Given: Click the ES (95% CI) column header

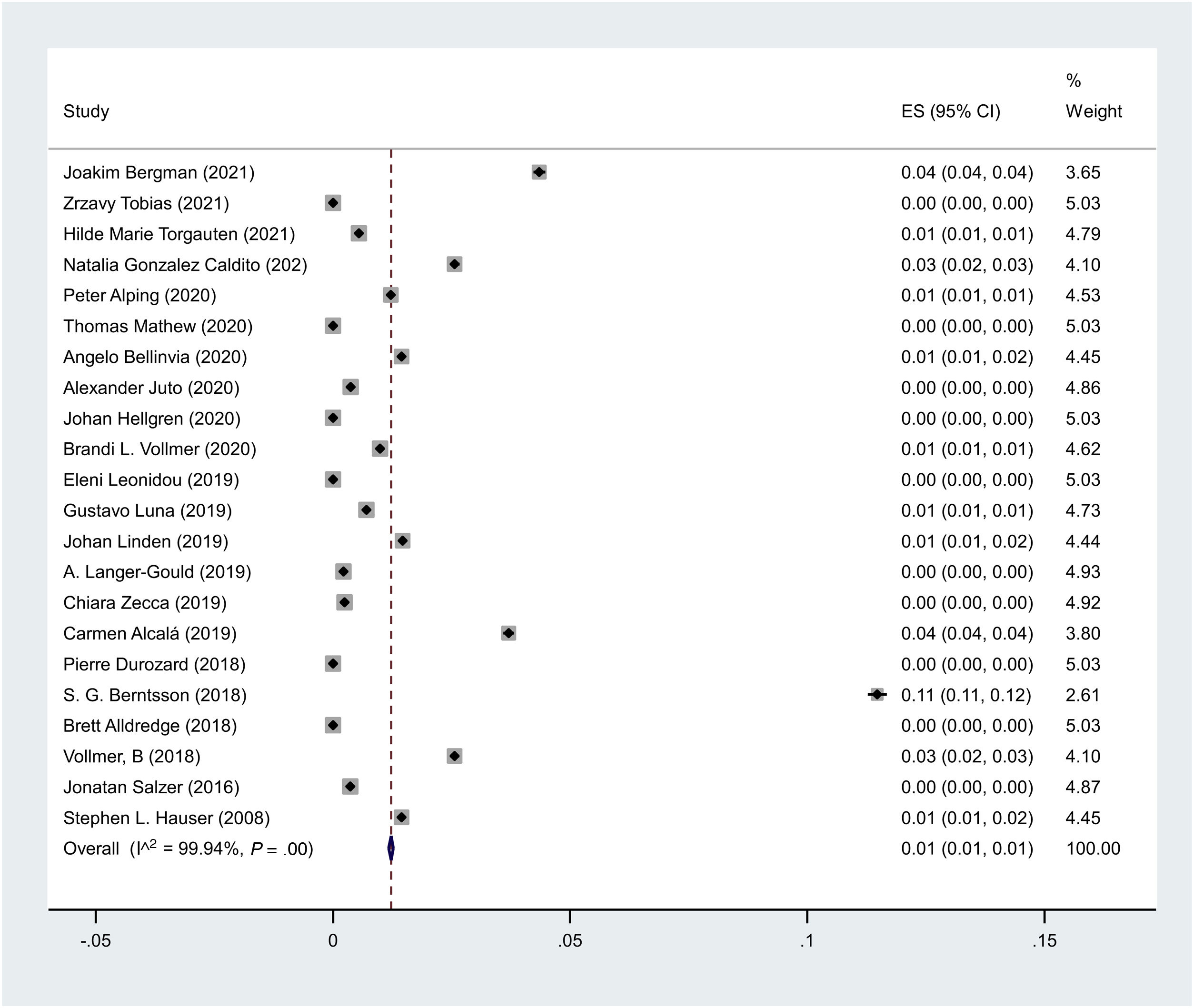Looking at the screenshot, I should (951, 111).
